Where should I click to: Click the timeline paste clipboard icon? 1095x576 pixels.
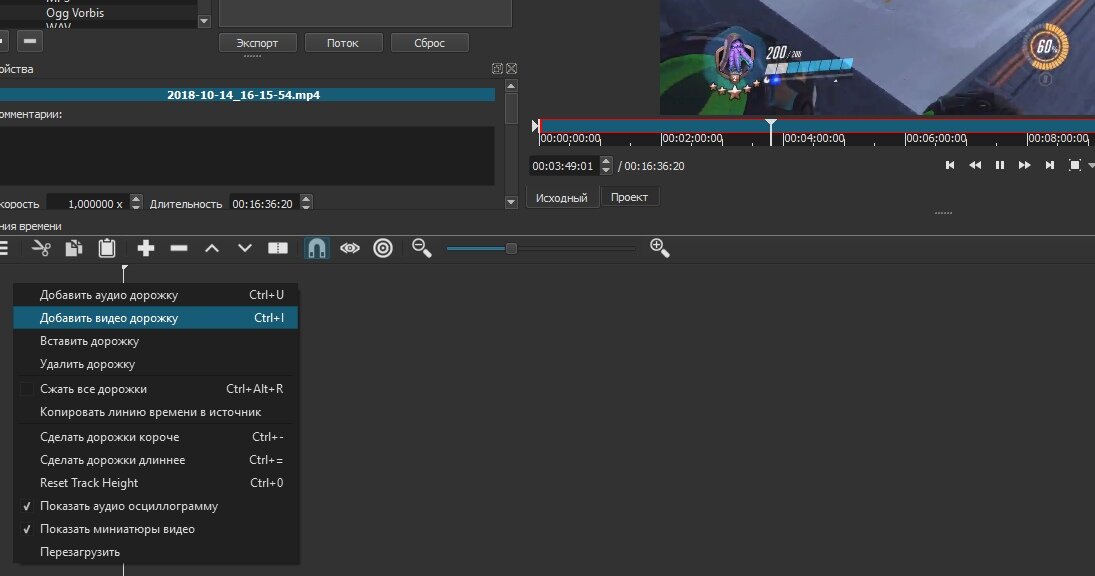tap(107, 248)
